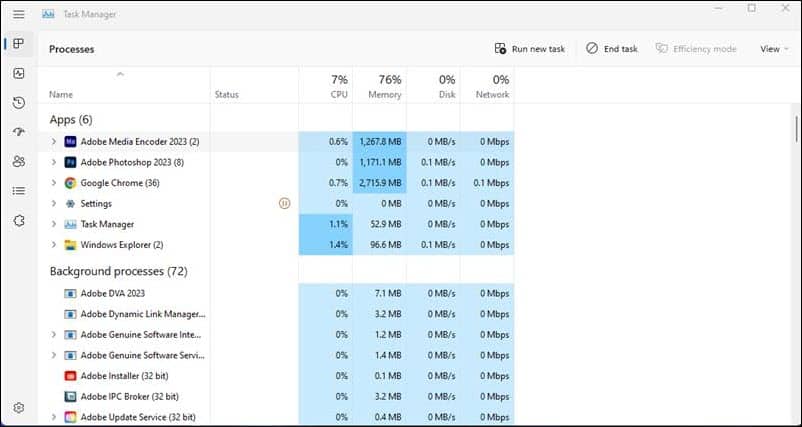The image size is (802, 427).
Task: Expand Adobe Genuine Software Inte... group
Action: click(54, 335)
